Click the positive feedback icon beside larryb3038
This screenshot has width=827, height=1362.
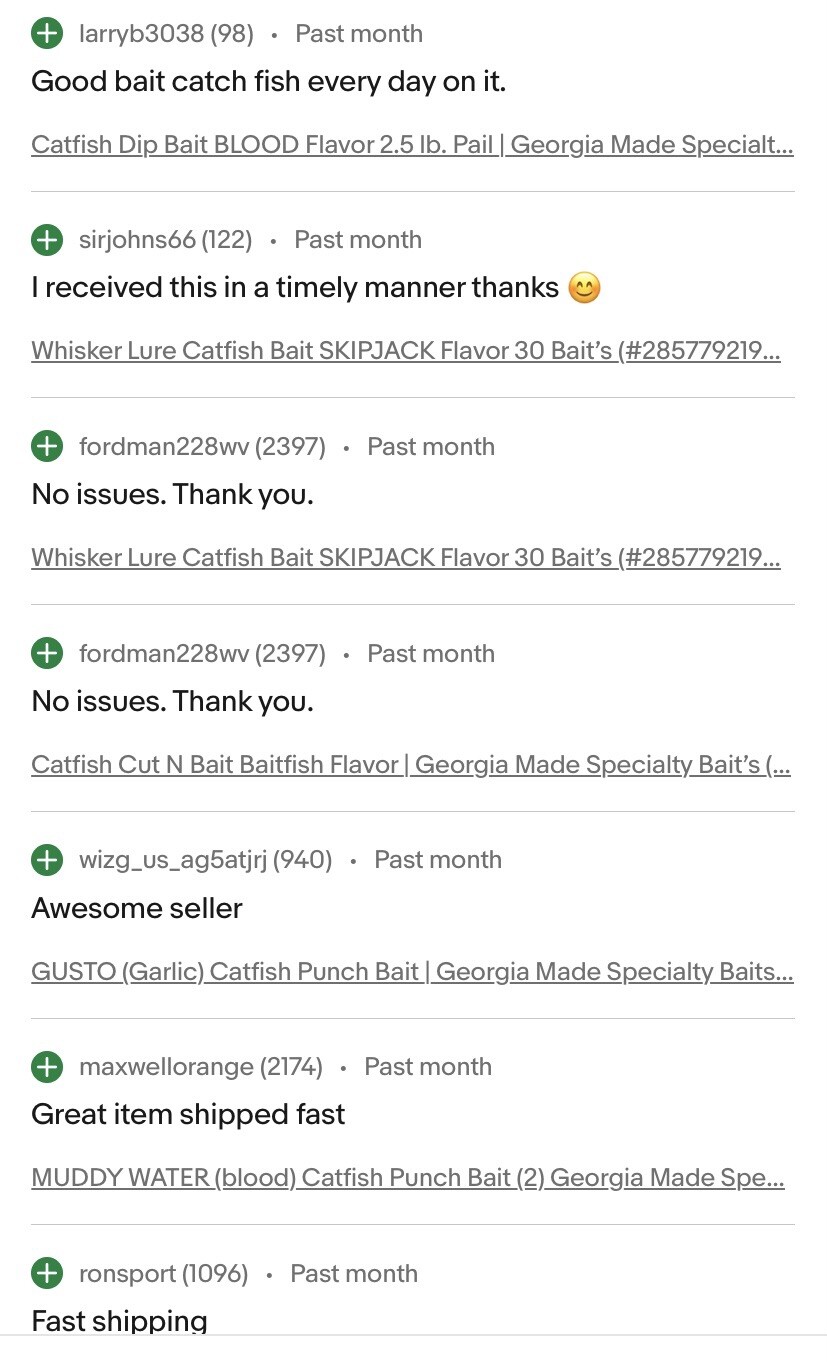pos(47,34)
